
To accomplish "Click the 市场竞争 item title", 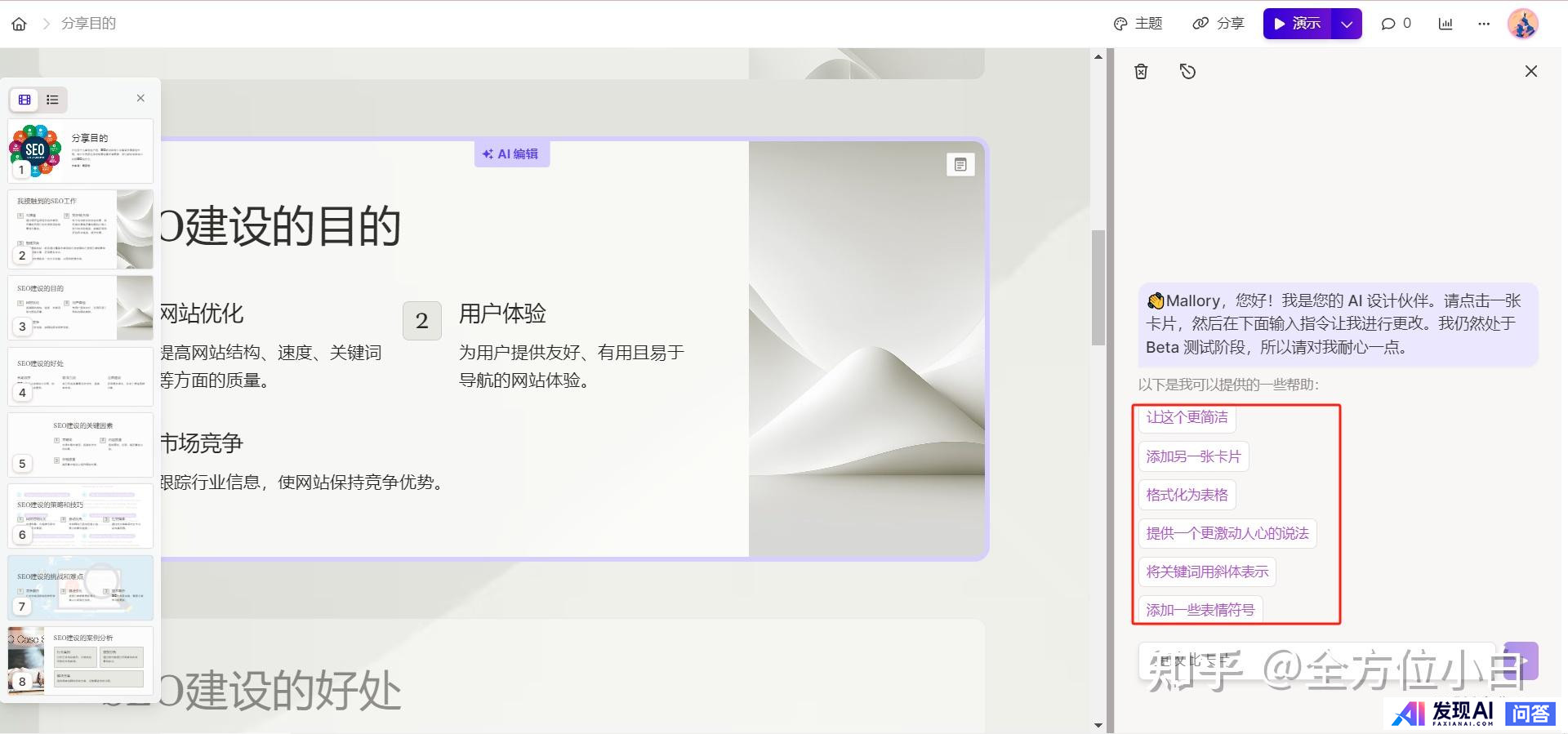I will click(x=201, y=443).
